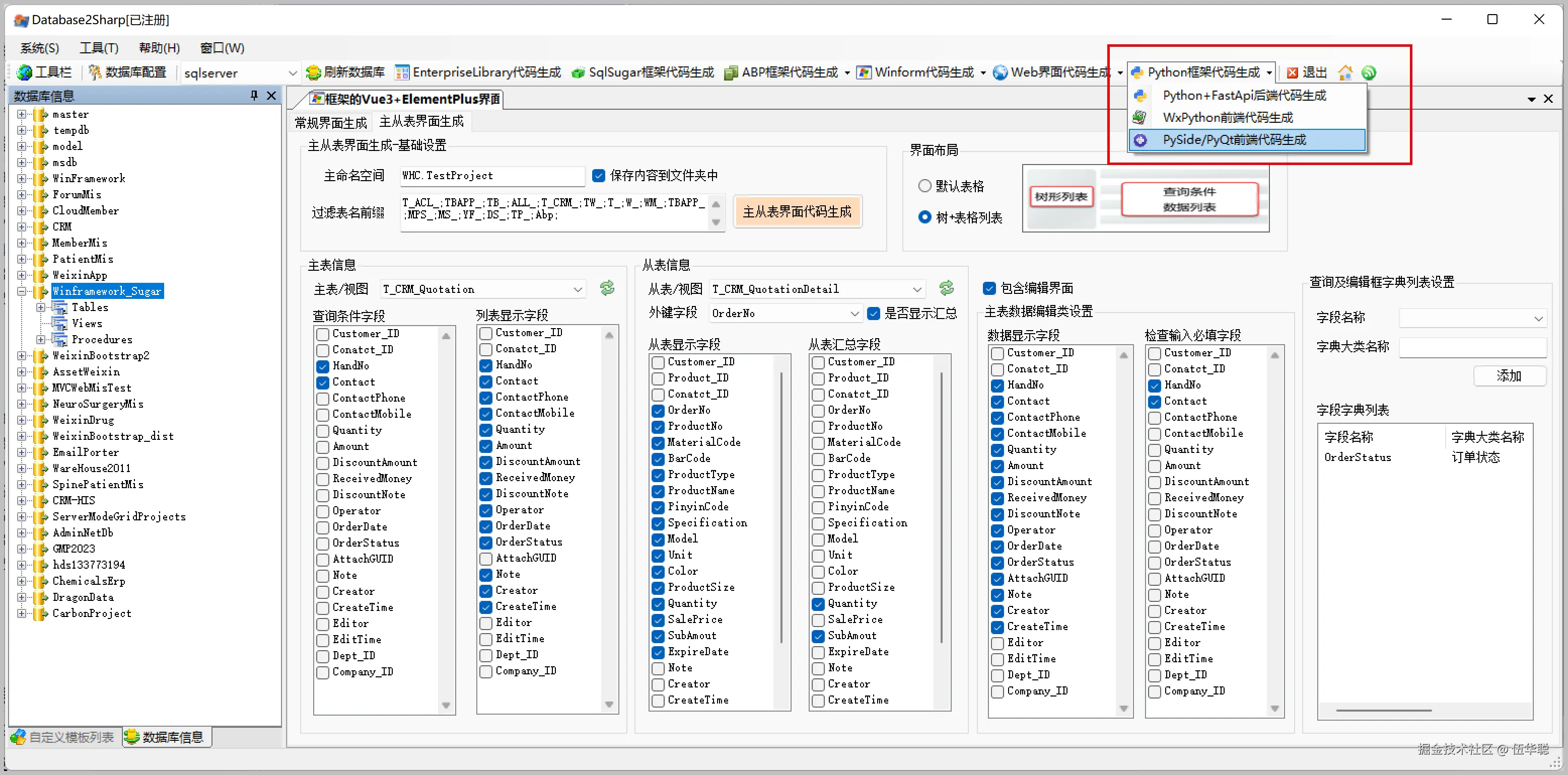Switch to 常规界面生成 tab
1568x775 pixels.
tap(330, 122)
